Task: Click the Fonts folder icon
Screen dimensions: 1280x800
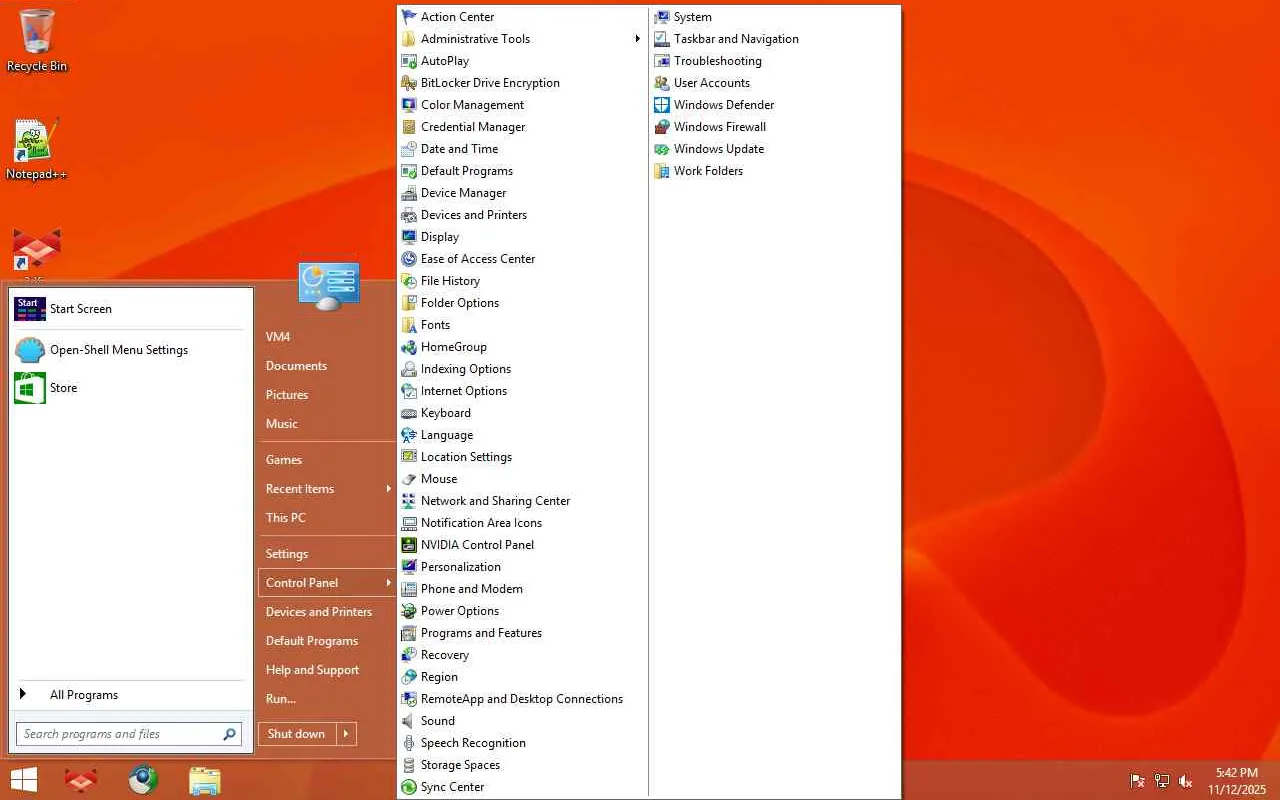Action: coord(408,325)
